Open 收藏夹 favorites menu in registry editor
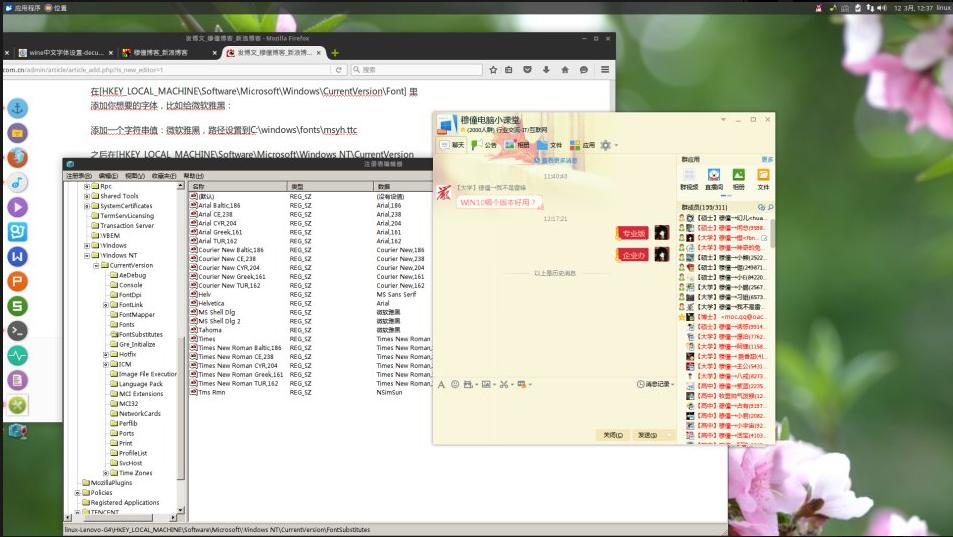Viewport: 953px width, 537px height. (x=163, y=176)
